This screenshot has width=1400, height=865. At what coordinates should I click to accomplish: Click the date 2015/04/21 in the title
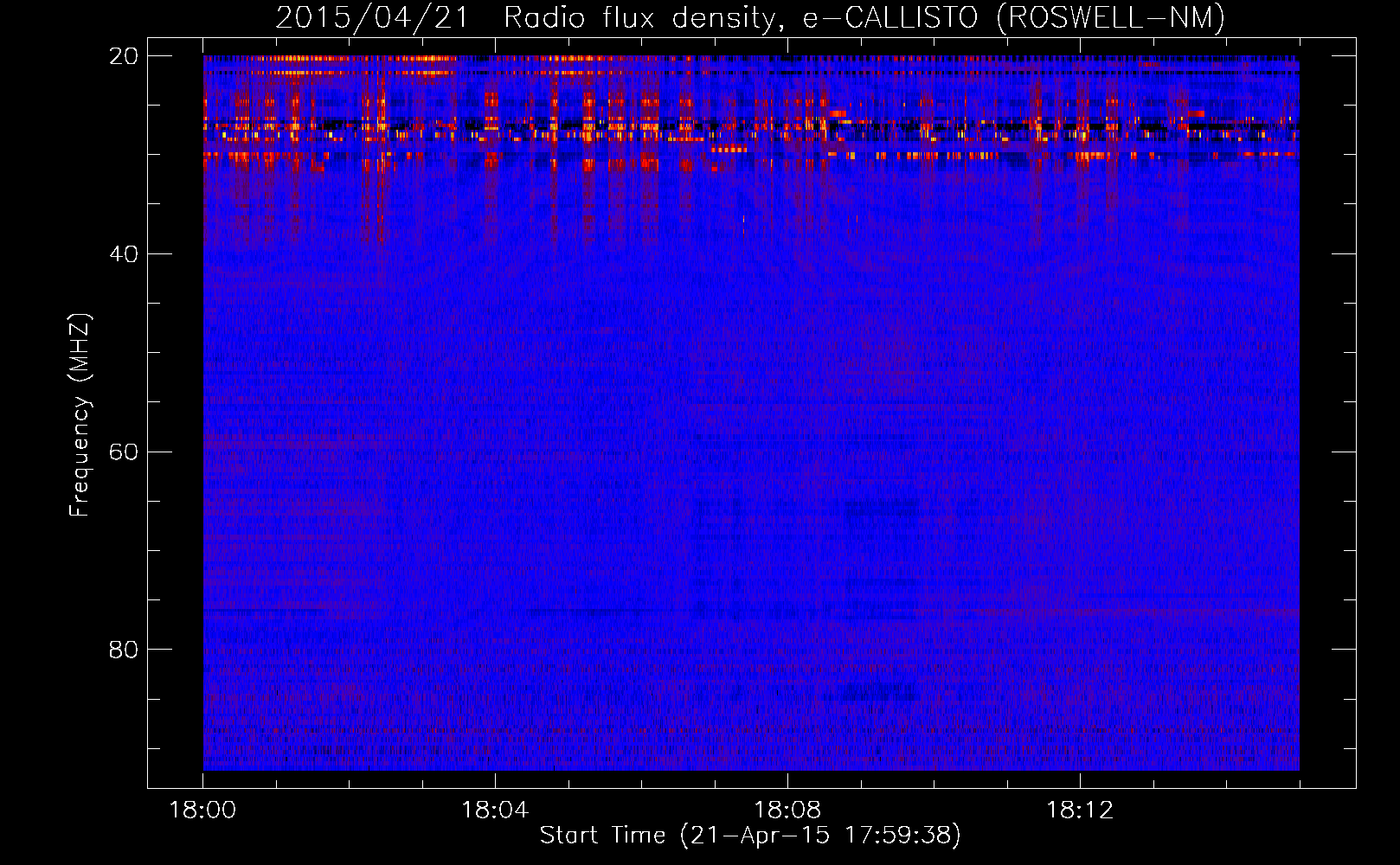click(372, 17)
